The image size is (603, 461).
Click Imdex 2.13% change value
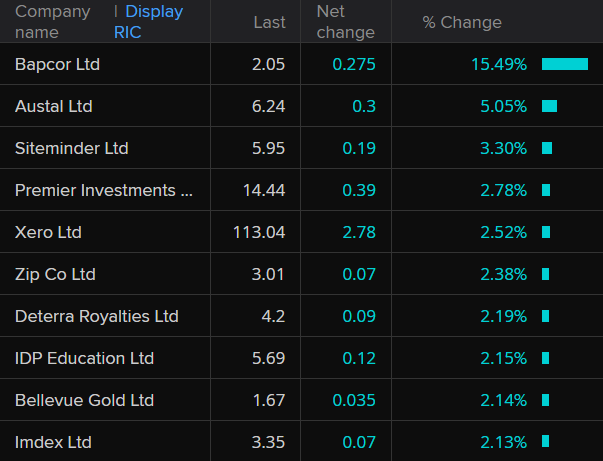tap(503, 442)
